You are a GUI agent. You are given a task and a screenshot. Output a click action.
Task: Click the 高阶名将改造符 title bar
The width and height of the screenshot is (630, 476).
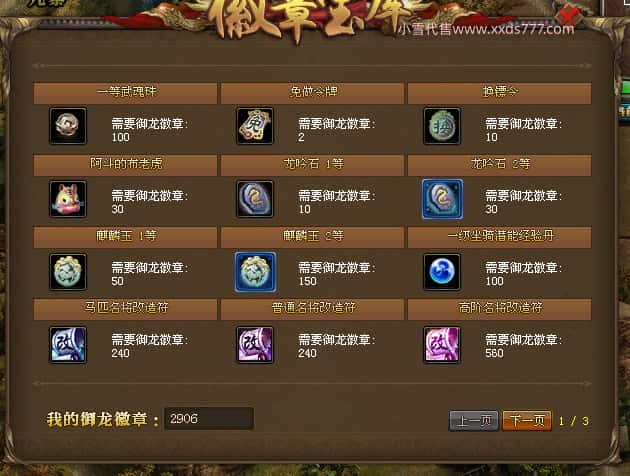click(x=499, y=309)
